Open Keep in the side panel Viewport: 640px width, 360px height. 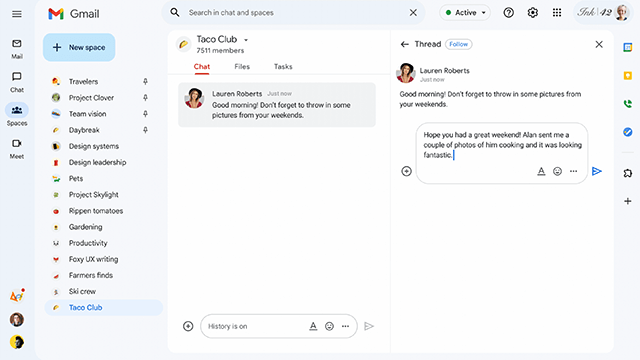[x=628, y=76]
